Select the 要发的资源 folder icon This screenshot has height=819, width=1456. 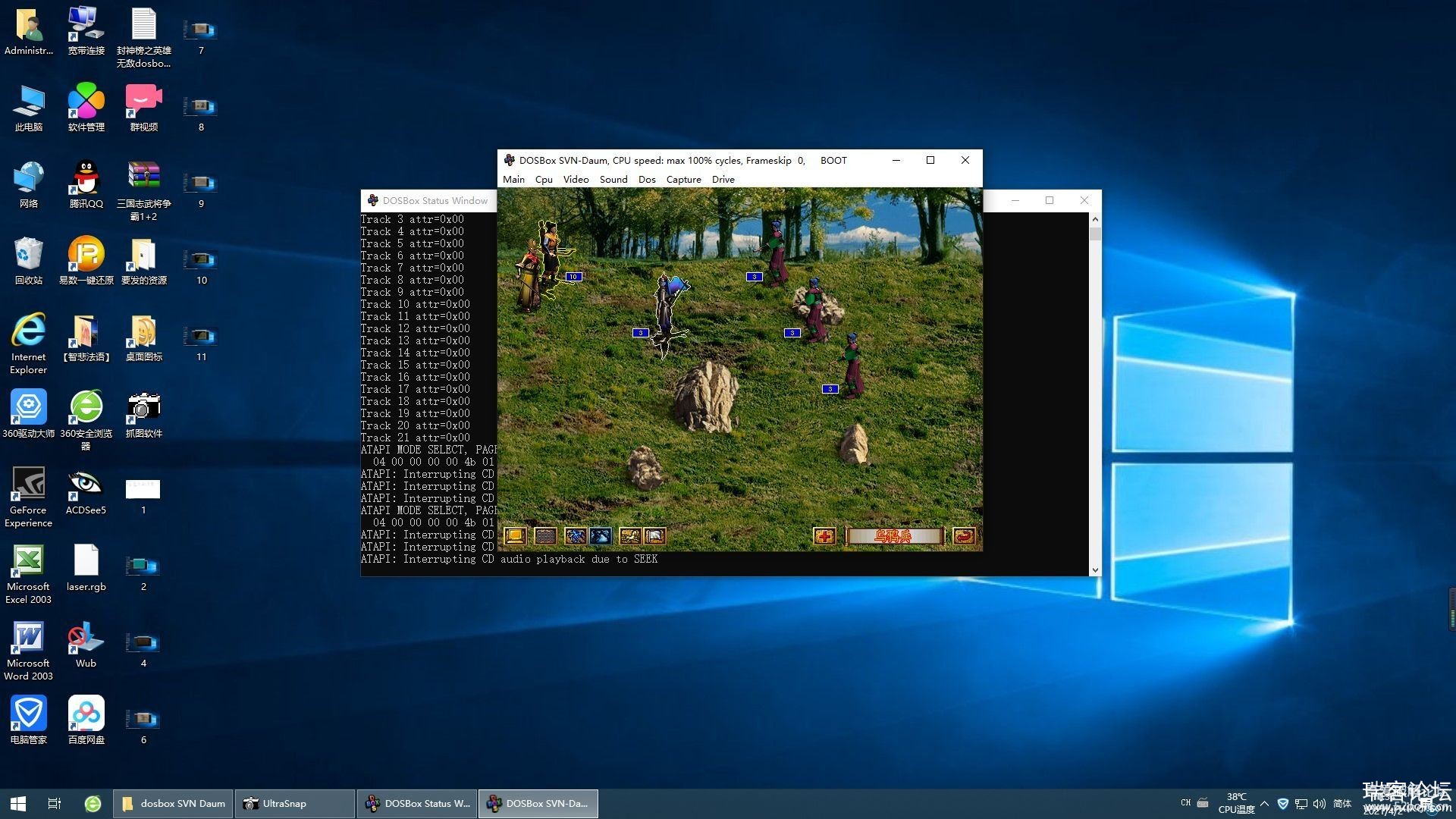[144, 262]
